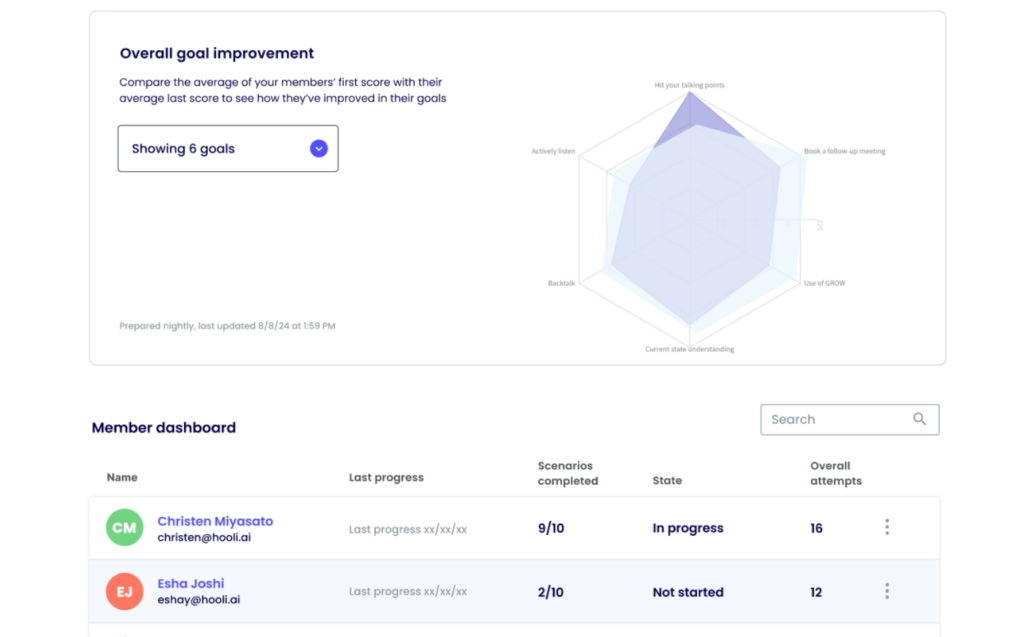
Task: Focus the member Search input field
Action: [x=835, y=420]
